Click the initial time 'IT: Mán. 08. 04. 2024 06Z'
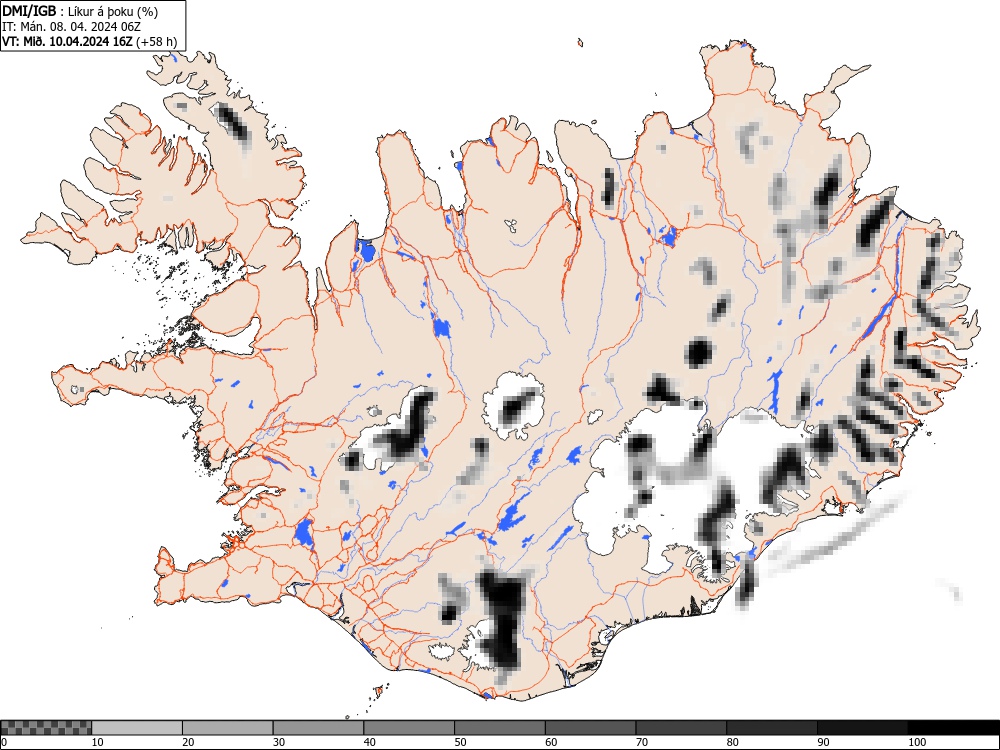The height and width of the screenshot is (750, 1000). click(71, 26)
